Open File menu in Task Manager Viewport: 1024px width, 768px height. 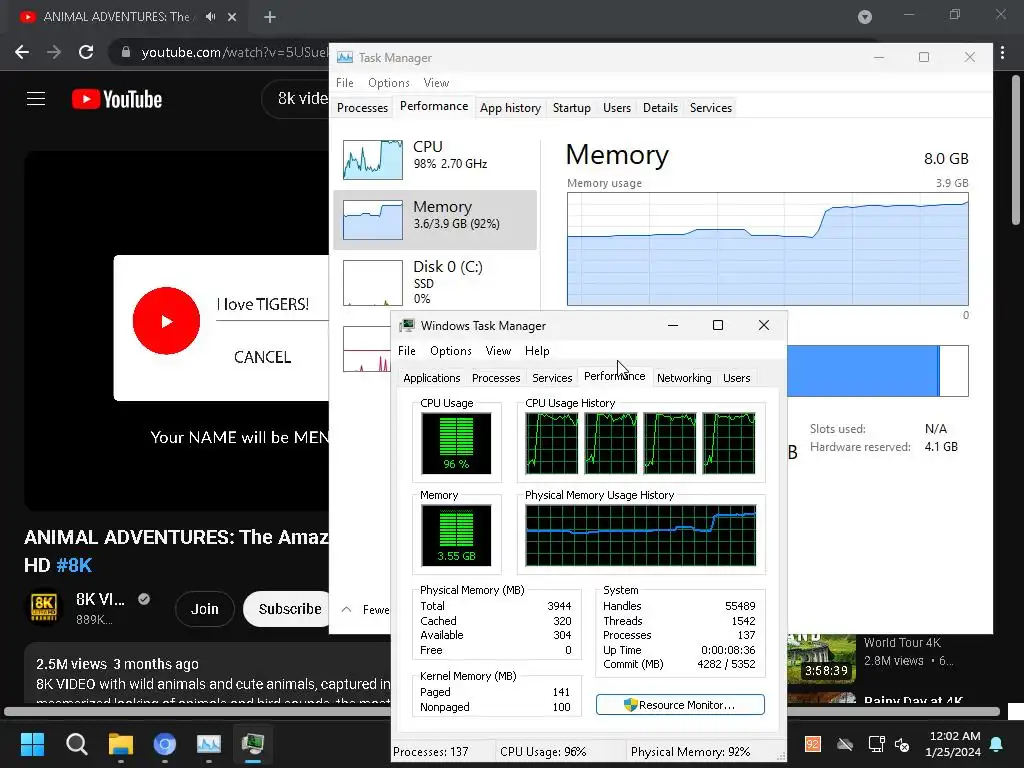(345, 83)
